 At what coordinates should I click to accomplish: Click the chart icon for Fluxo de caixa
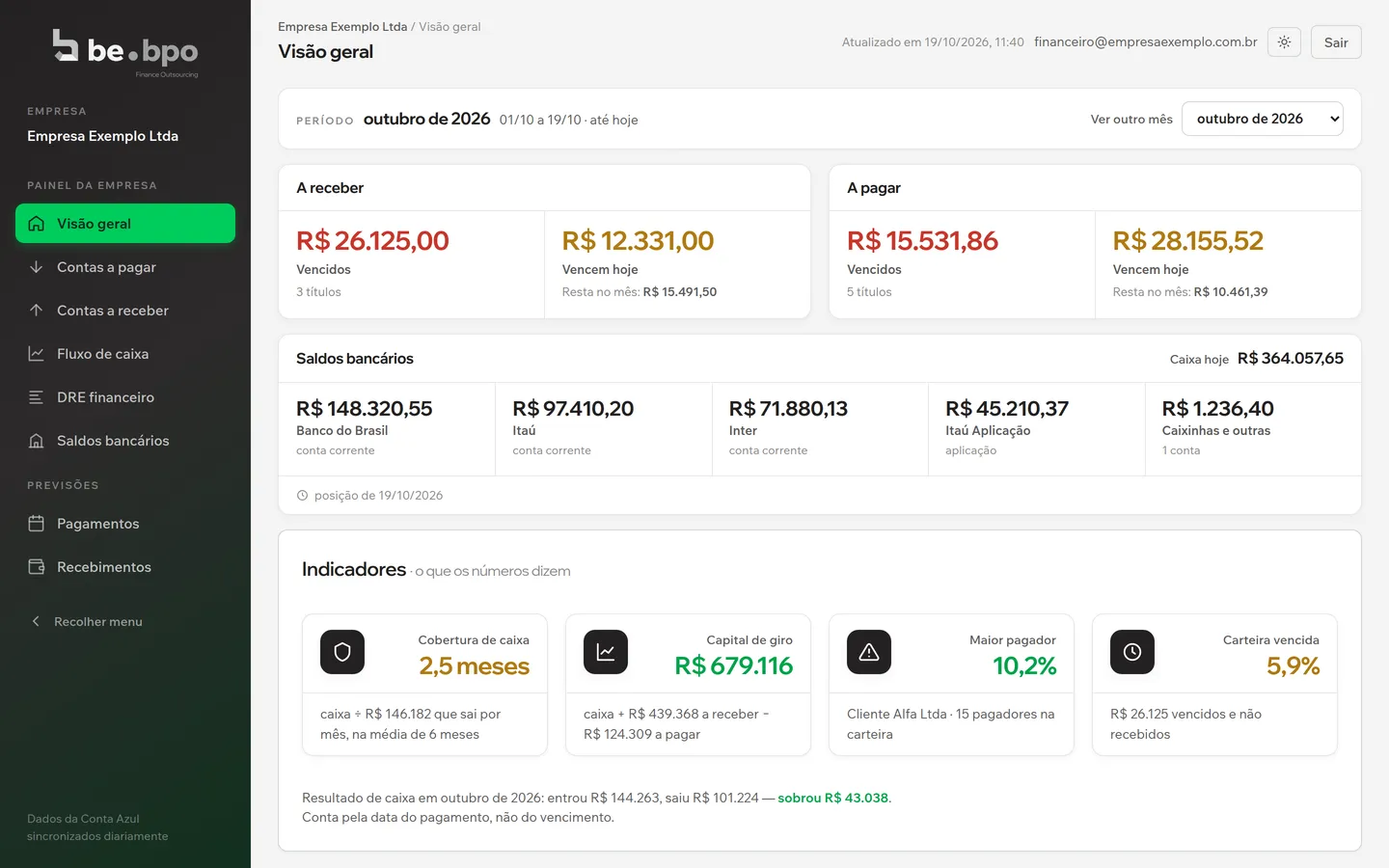point(37,354)
